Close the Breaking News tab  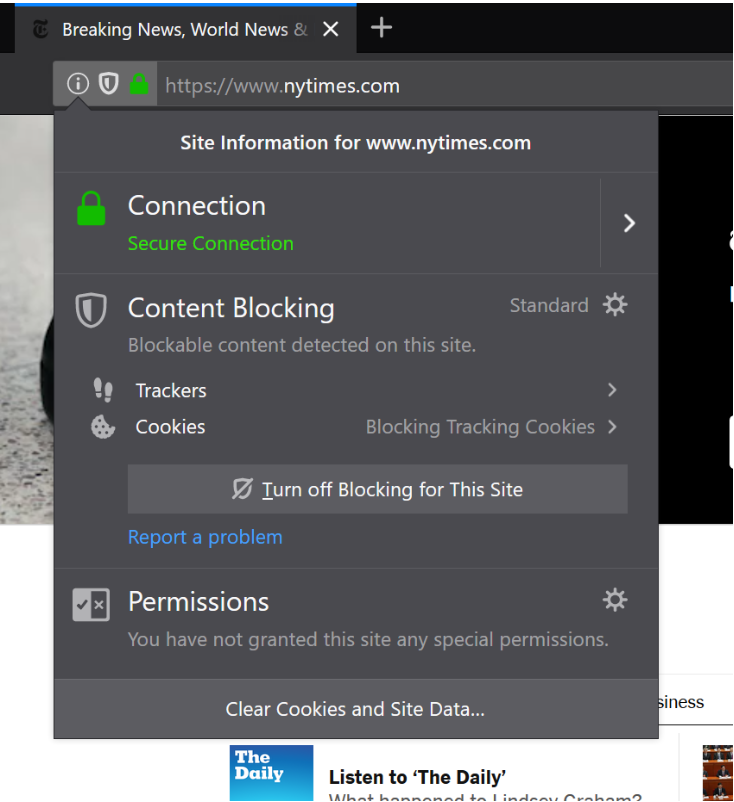(331, 29)
